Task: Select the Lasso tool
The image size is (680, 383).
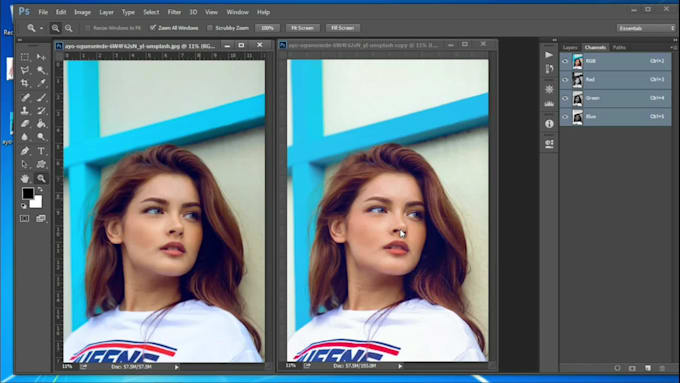Action: pos(25,70)
